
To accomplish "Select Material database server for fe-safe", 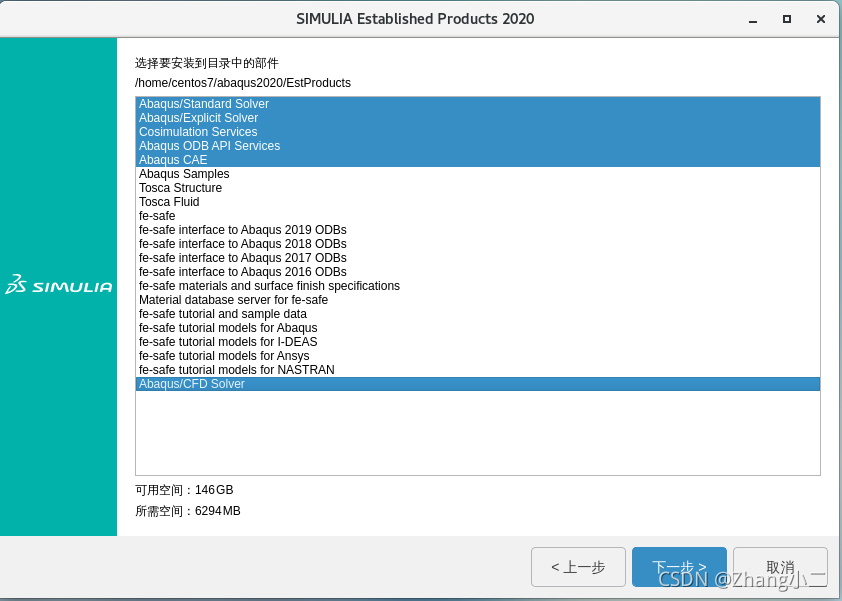I will (233, 300).
